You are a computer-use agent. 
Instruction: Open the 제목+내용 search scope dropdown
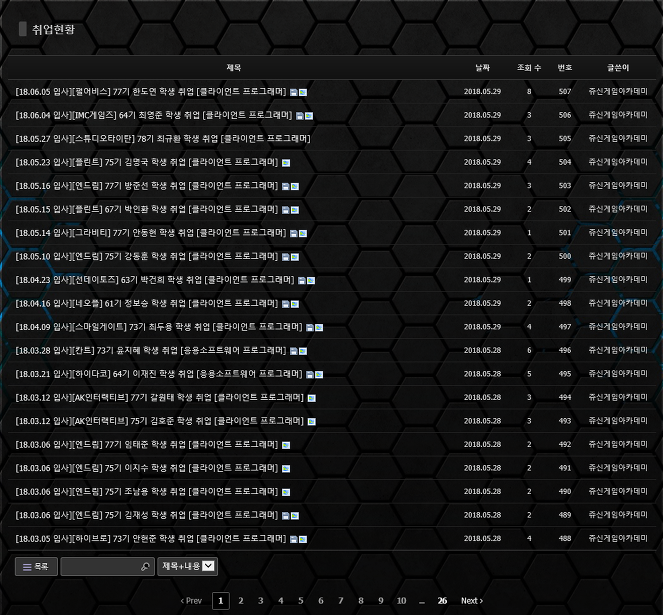pyautogui.click(x=187, y=566)
